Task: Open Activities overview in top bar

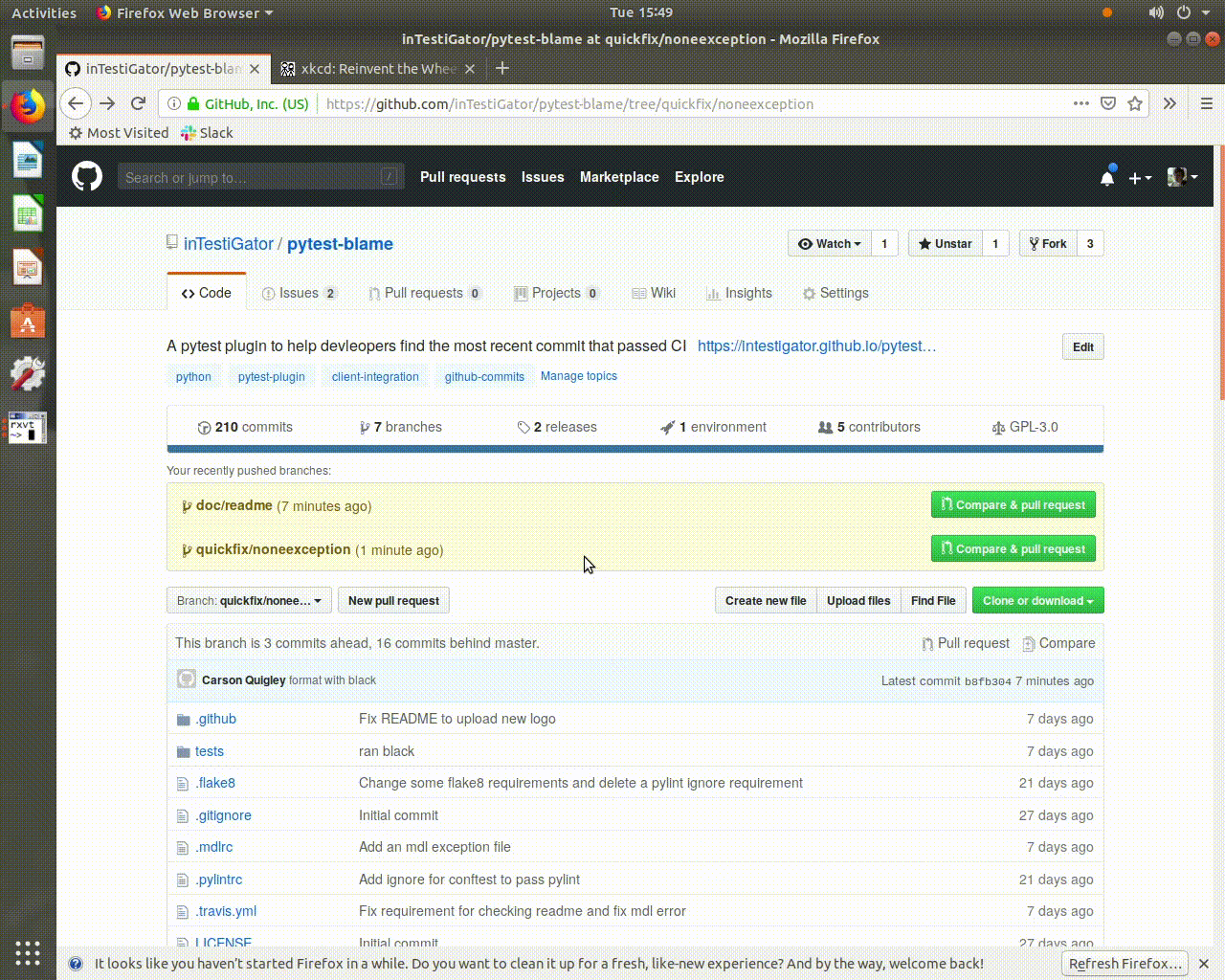Action: pyautogui.click(x=44, y=12)
